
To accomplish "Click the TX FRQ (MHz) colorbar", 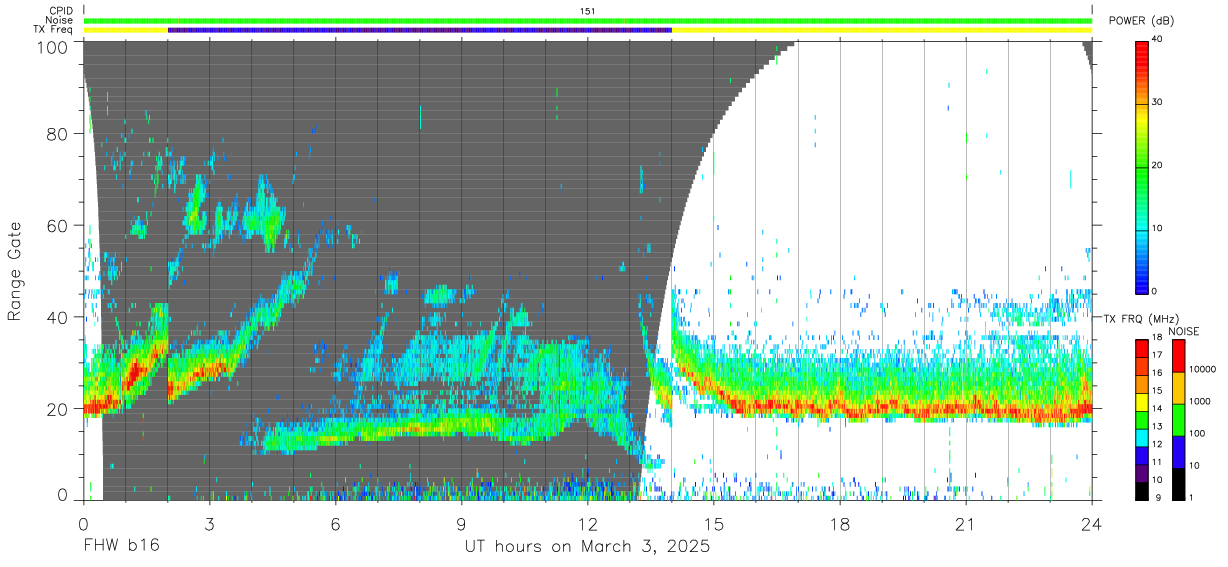I will click(x=1142, y=419).
